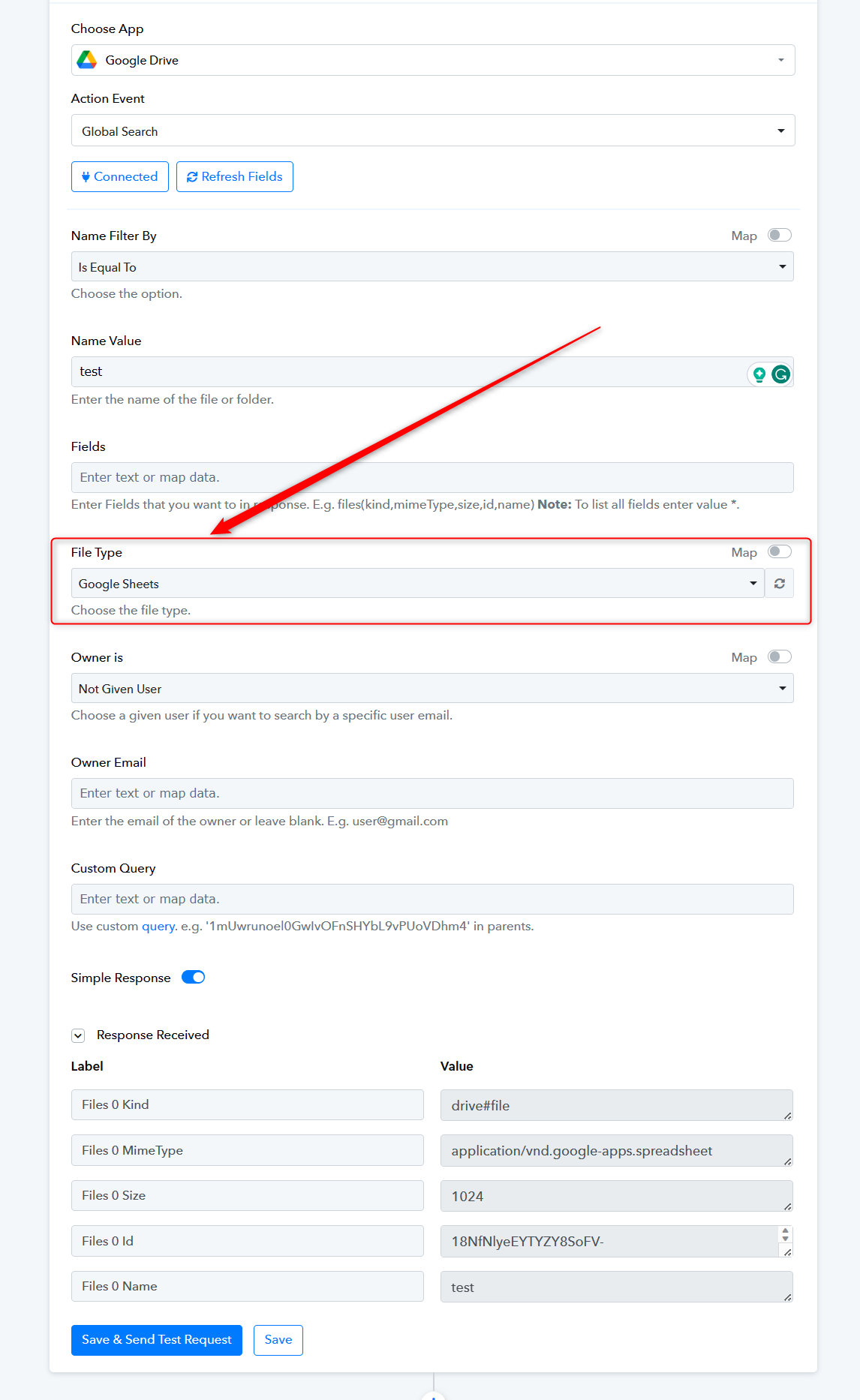The image size is (860, 1400).
Task: Click the Save button
Action: [x=278, y=1340]
